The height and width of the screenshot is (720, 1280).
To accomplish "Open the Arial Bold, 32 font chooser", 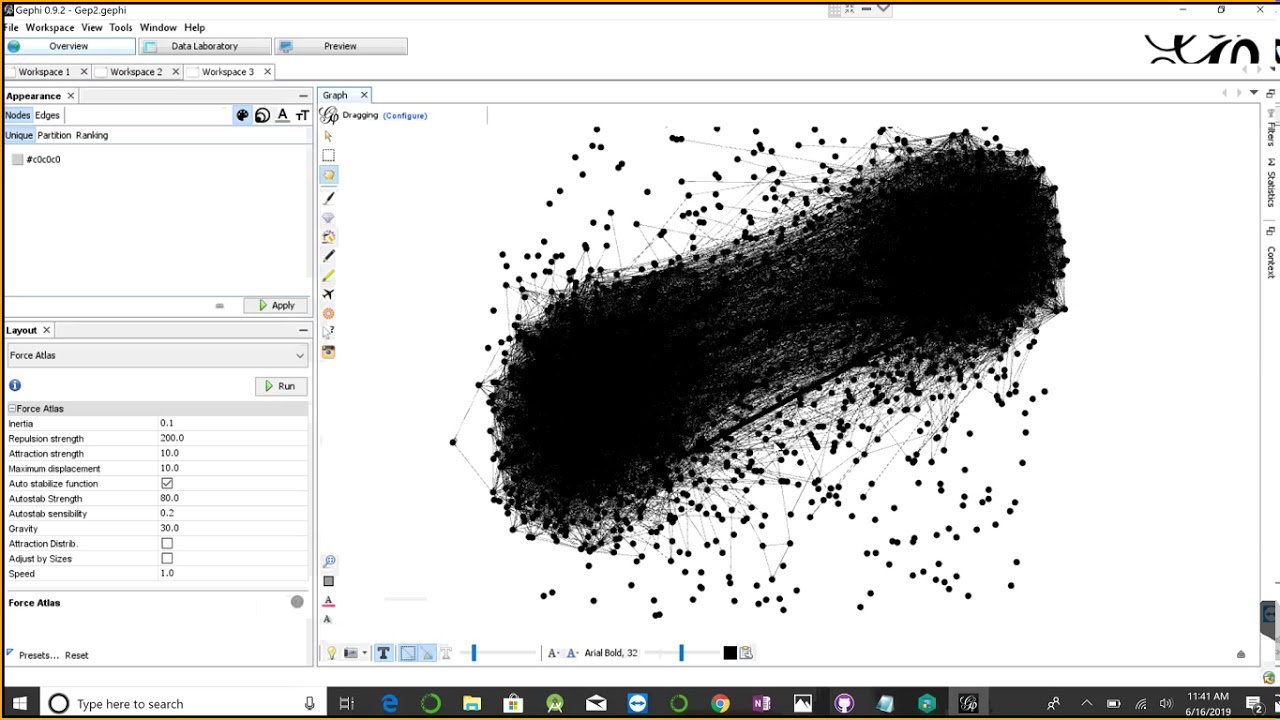I will click(x=611, y=653).
